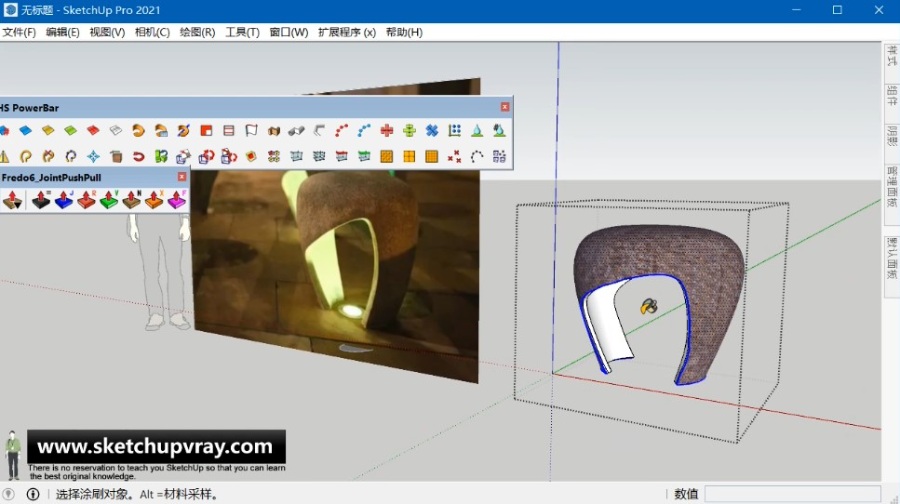Click the first orange grid pattern icon
This screenshot has height=504, width=900.
pos(387,156)
